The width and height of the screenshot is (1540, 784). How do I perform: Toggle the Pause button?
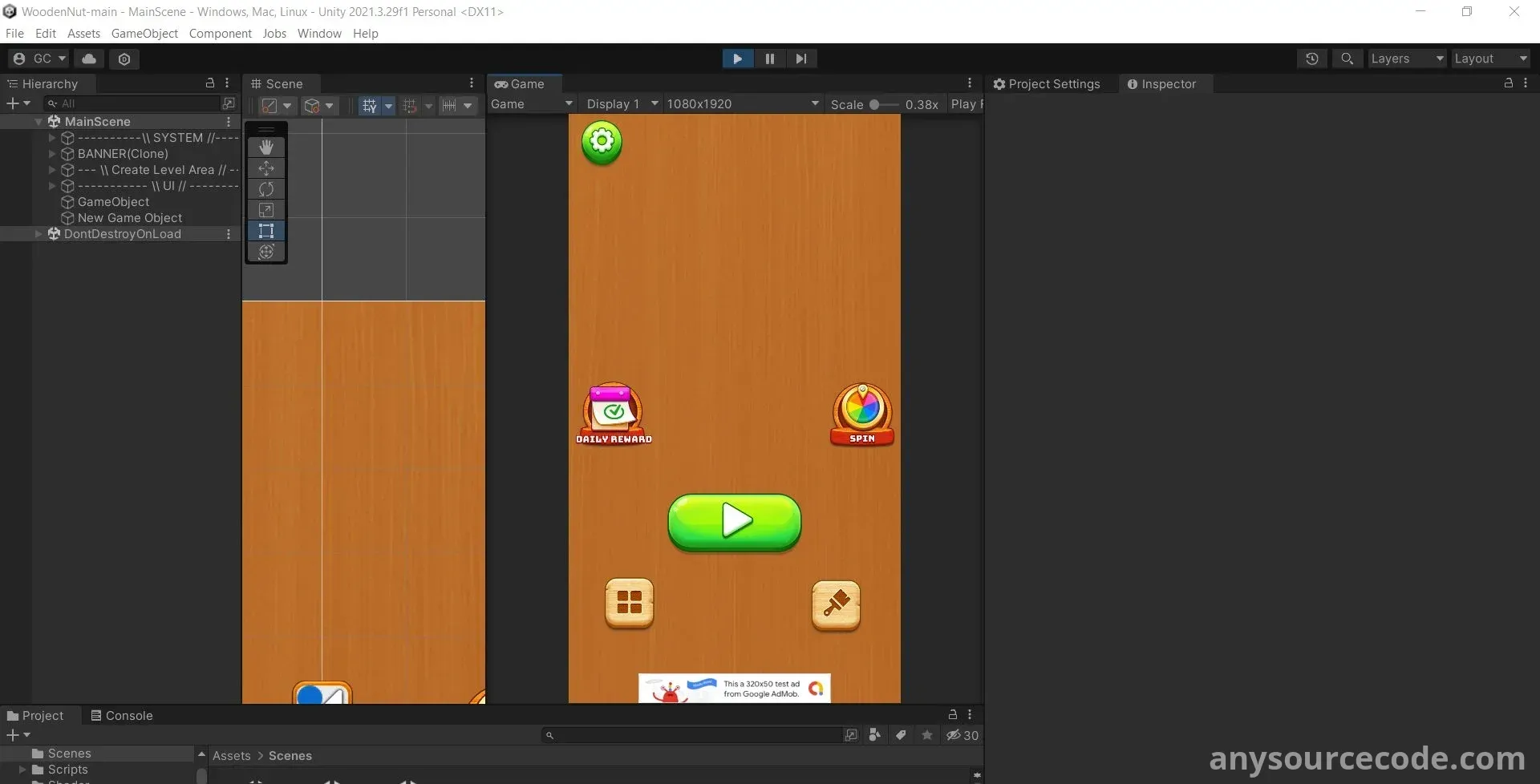coord(769,59)
